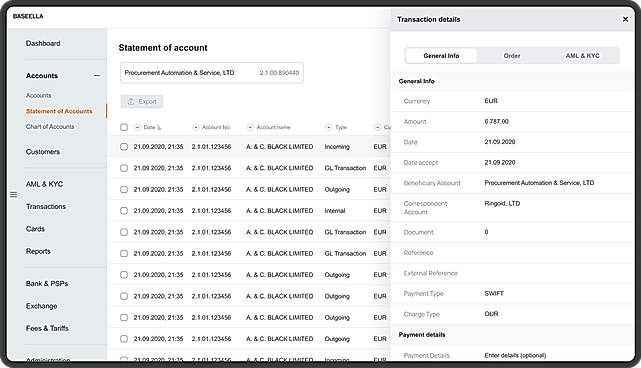
Task: Open Cards in the sidebar
Action: (x=35, y=229)
